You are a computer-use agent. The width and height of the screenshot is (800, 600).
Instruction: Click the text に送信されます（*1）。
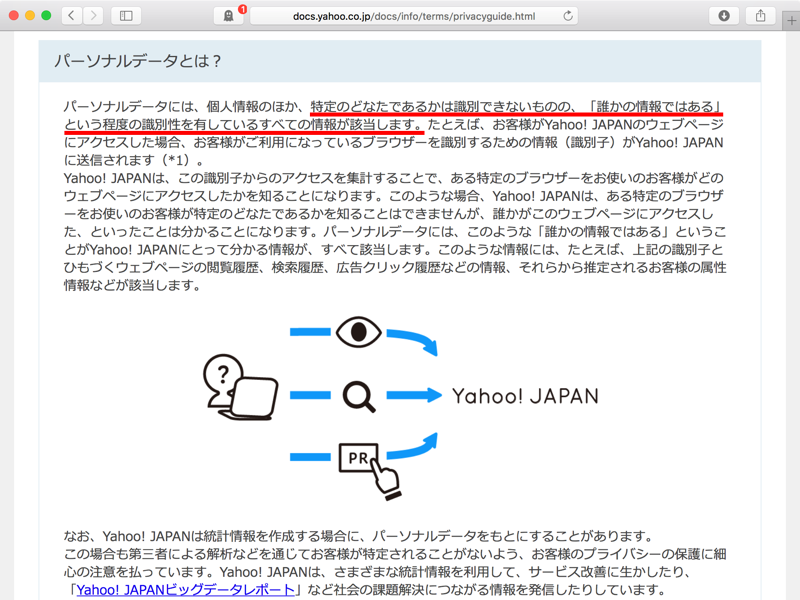pyautogui.click(x=134, y=160)
